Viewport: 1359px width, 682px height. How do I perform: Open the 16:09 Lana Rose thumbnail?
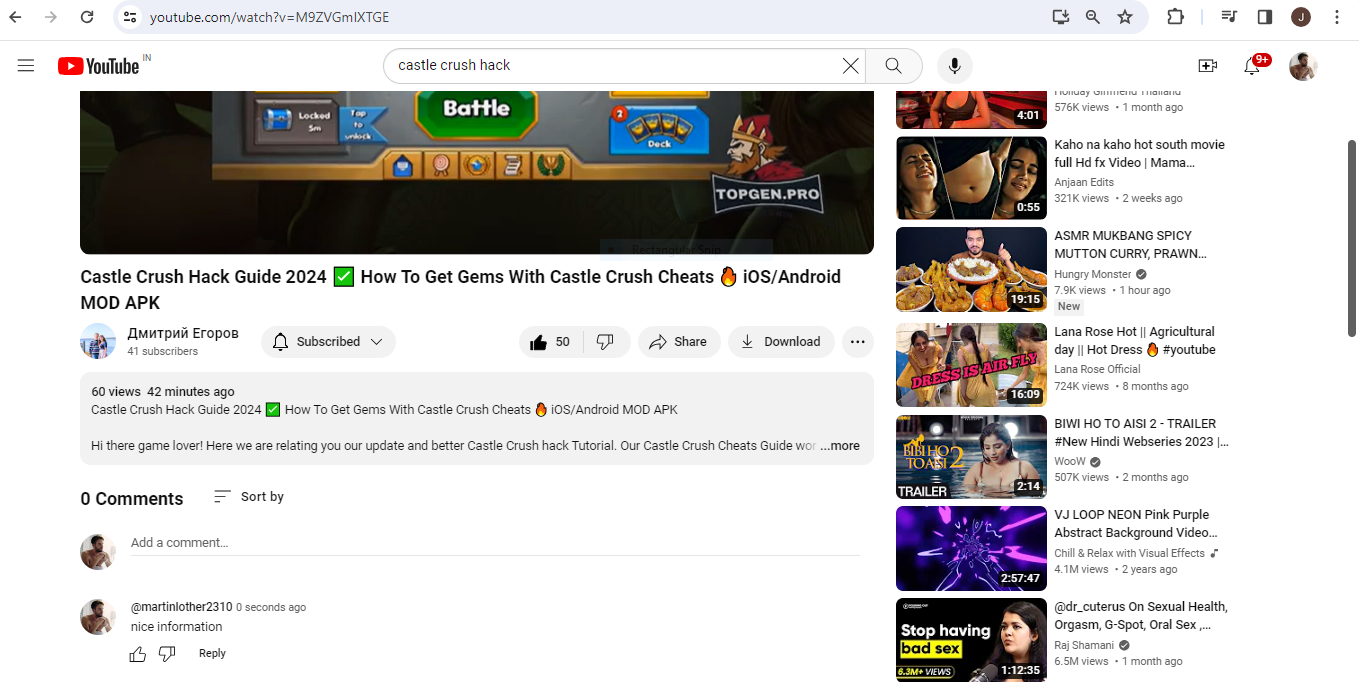point(971,365)
